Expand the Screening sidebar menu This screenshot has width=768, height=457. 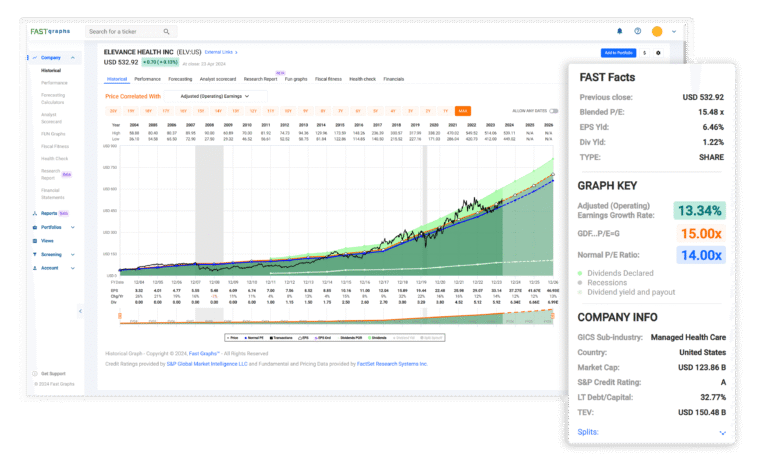[73, 255]
